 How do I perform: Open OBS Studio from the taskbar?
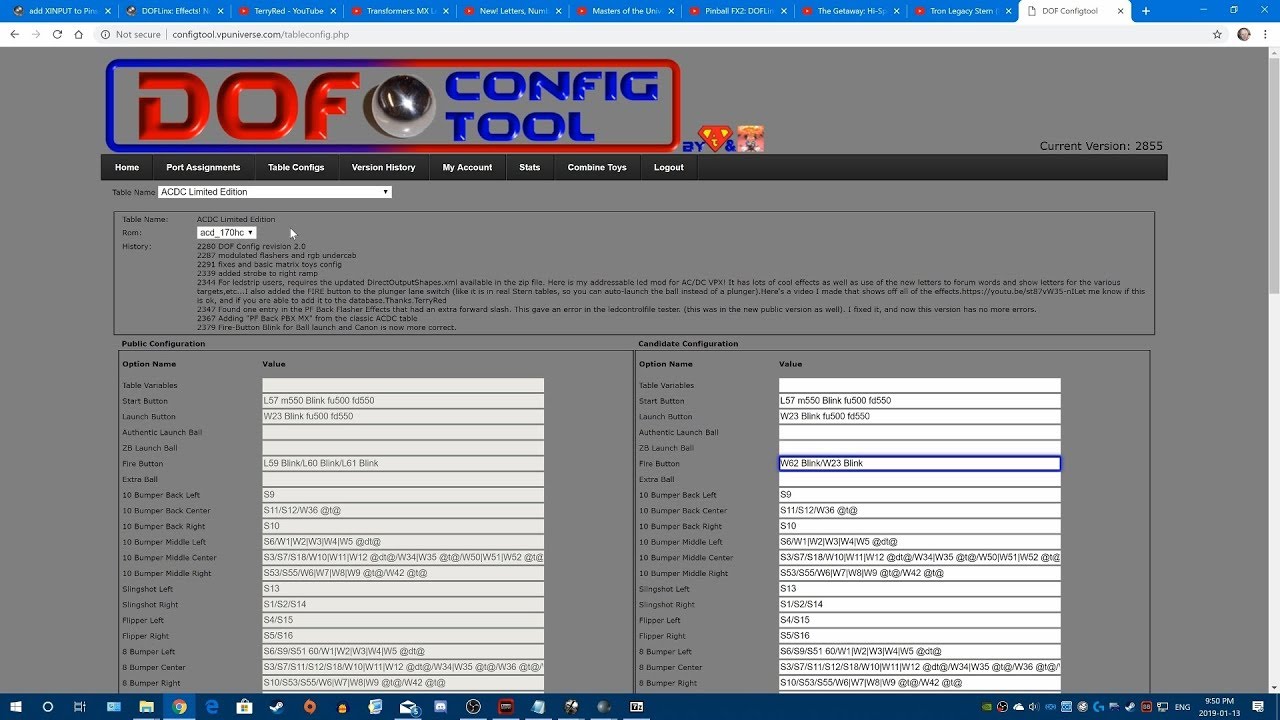[x=473, y=706]
